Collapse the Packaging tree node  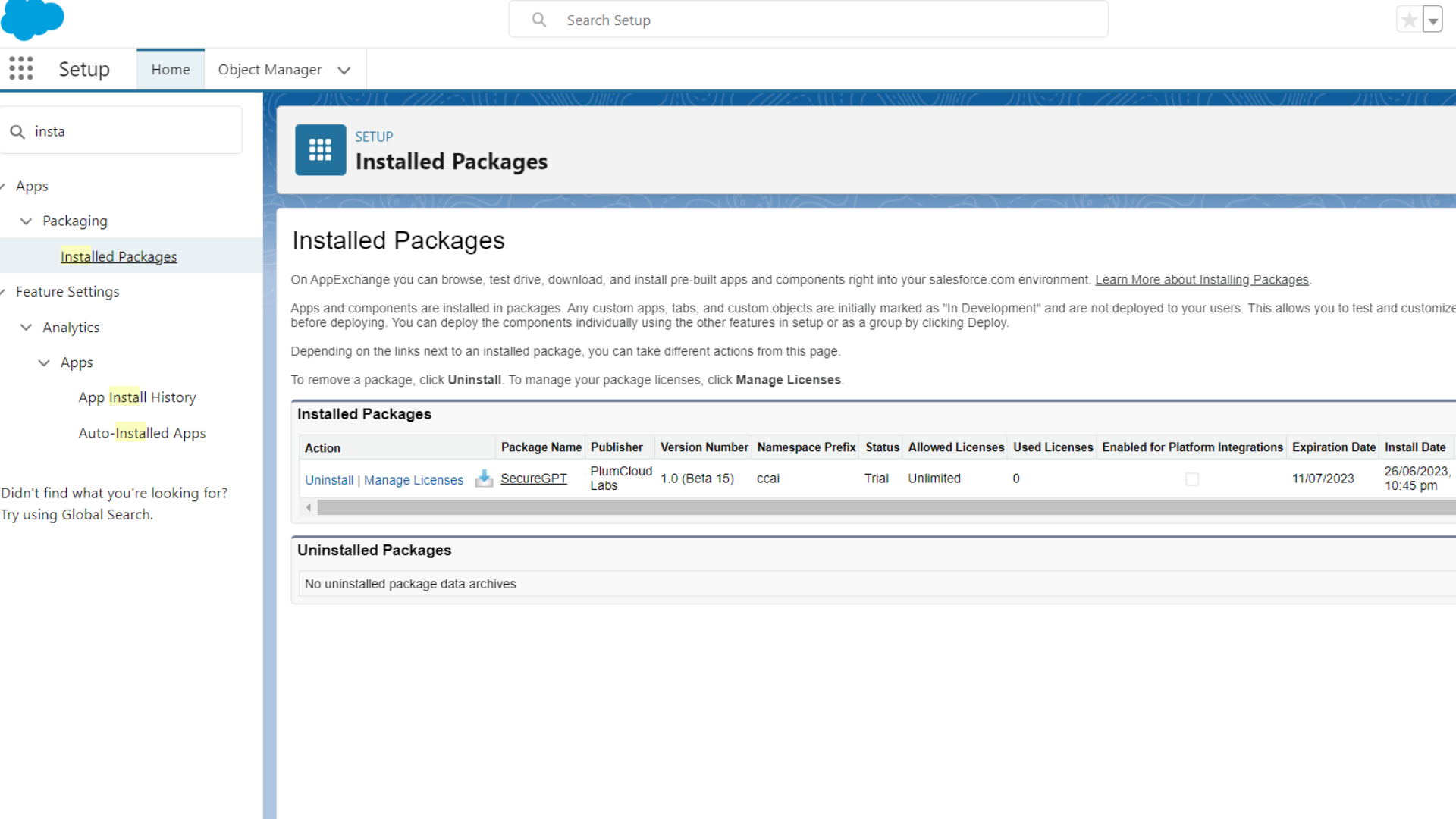click(x=26, y=221)
